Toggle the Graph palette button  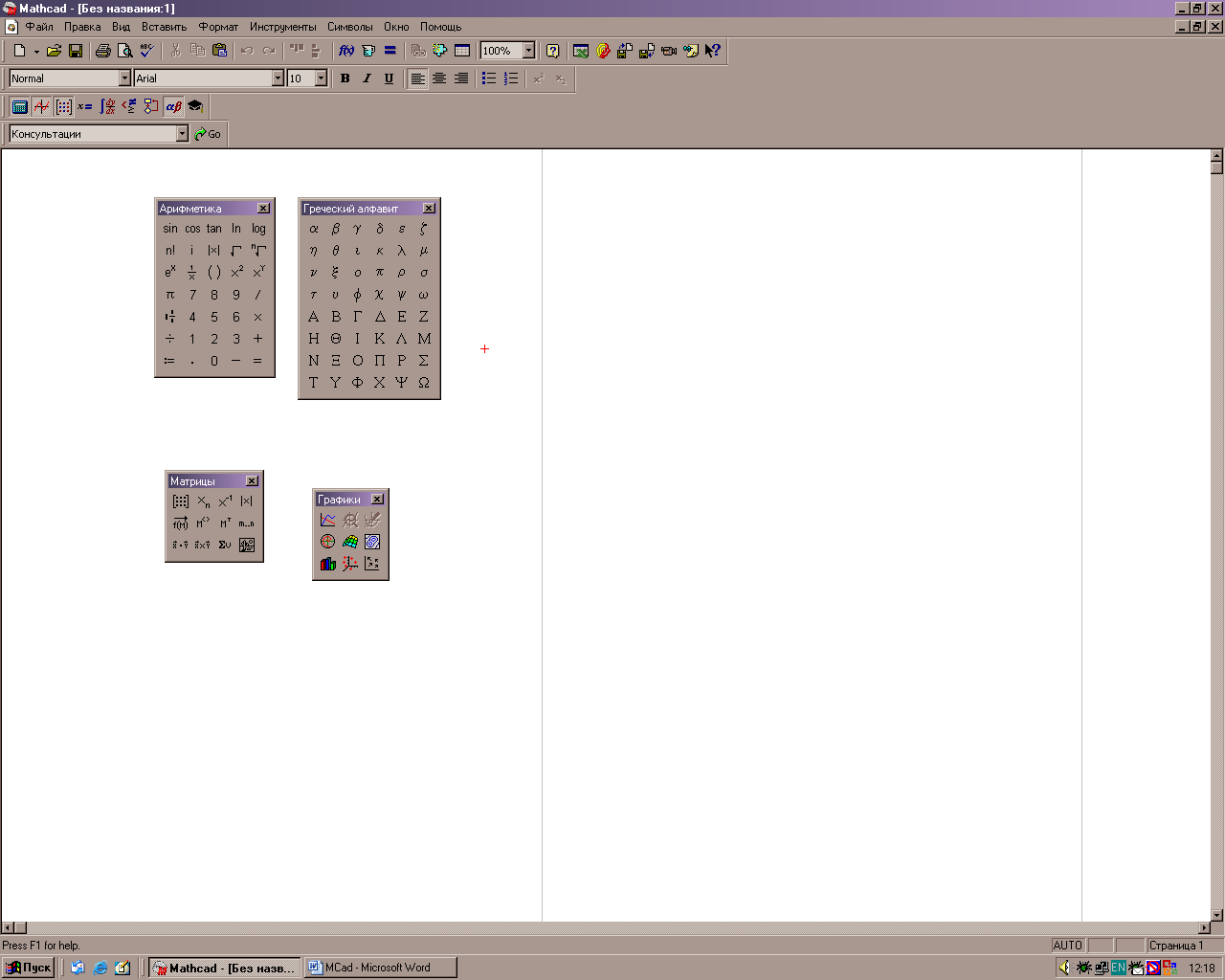point(41,106)
